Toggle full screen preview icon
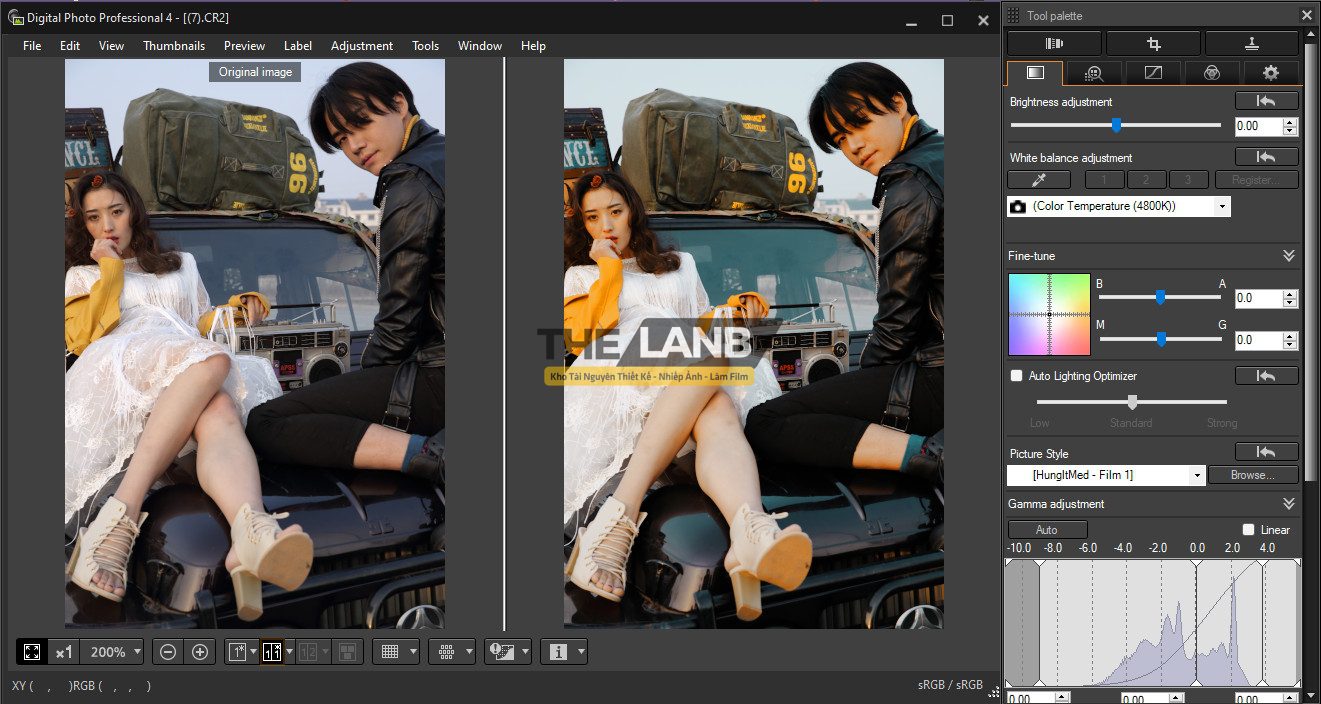Screen dimensions: 1321x704 [x=32, y=652]
